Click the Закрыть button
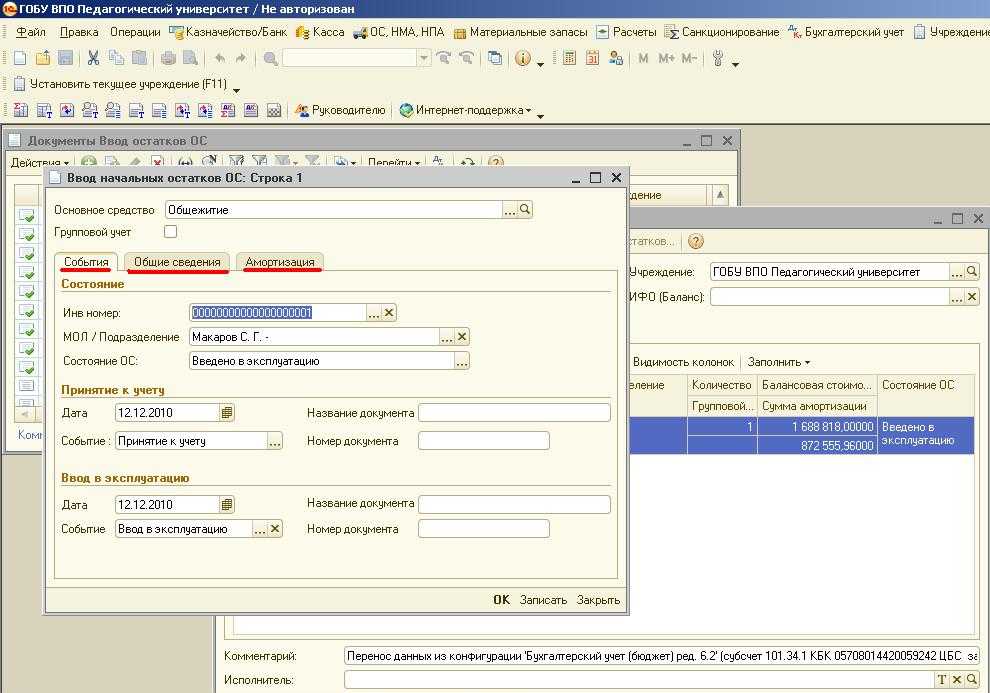 598,600
